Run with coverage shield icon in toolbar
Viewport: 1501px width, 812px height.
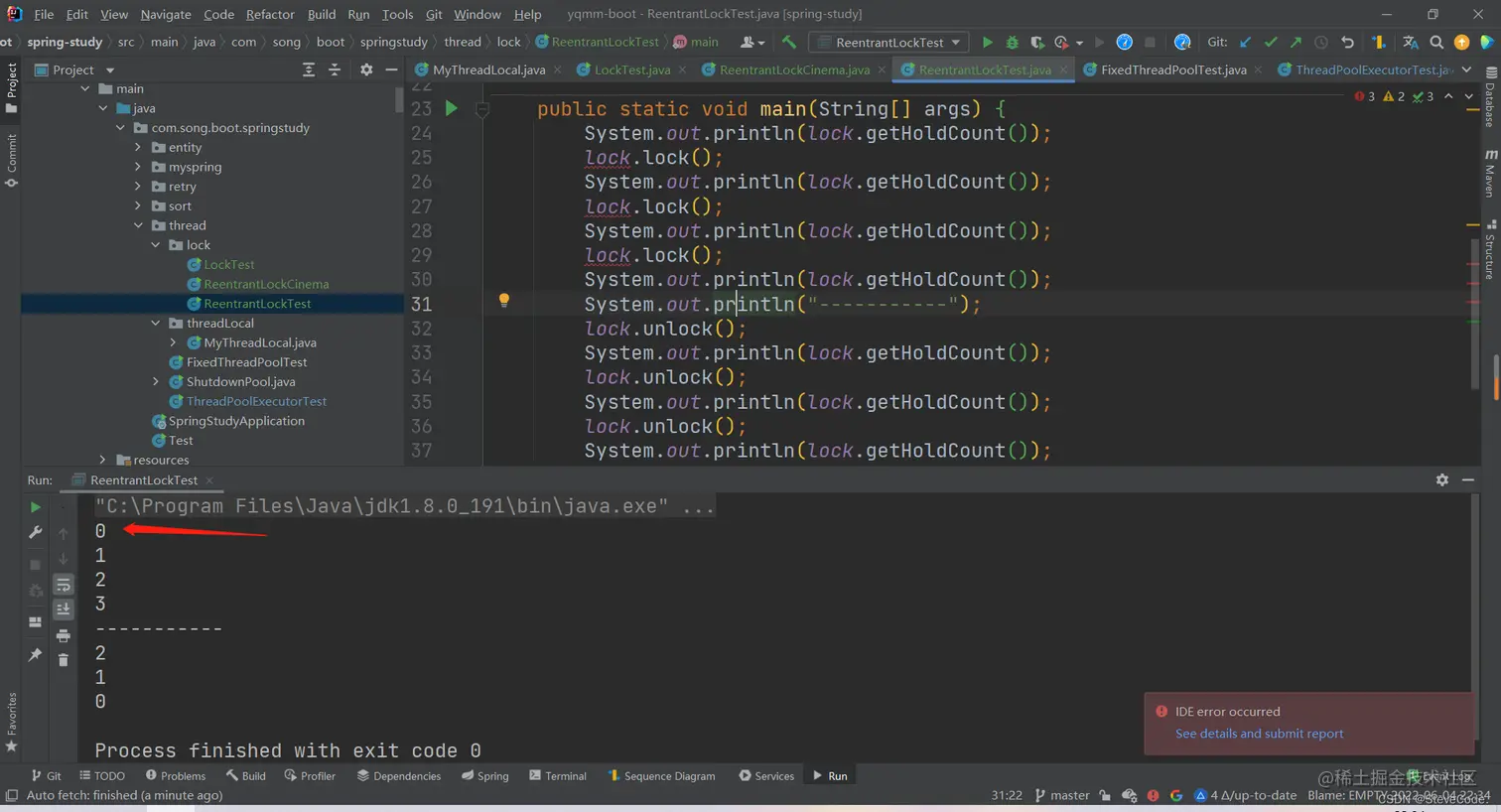coord(1036,43)
